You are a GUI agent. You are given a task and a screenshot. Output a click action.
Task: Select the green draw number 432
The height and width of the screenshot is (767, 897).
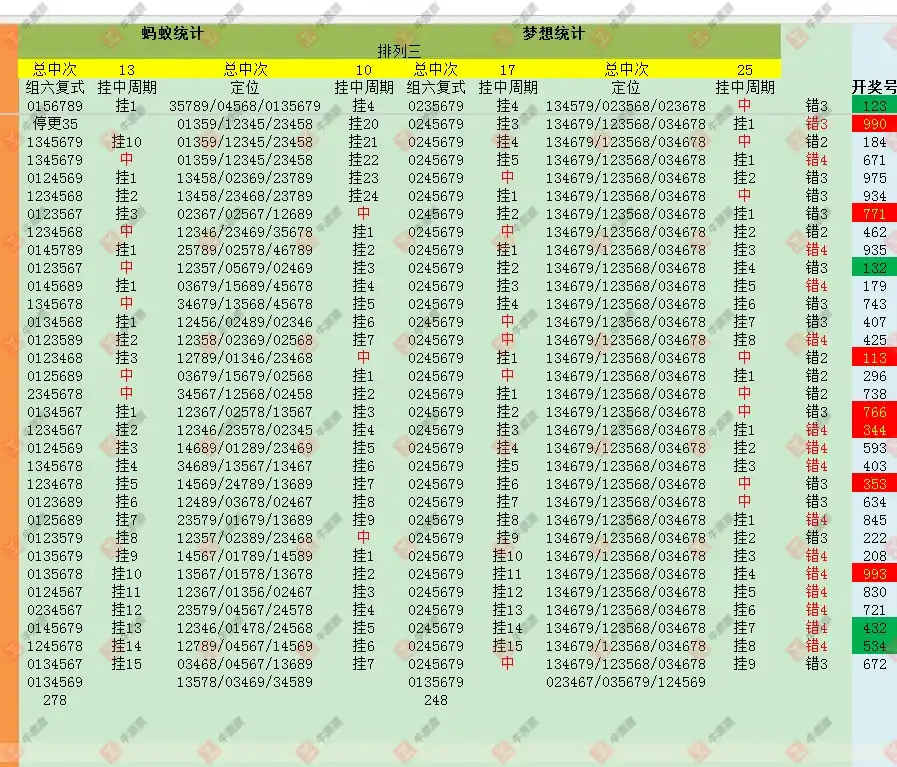874,628
